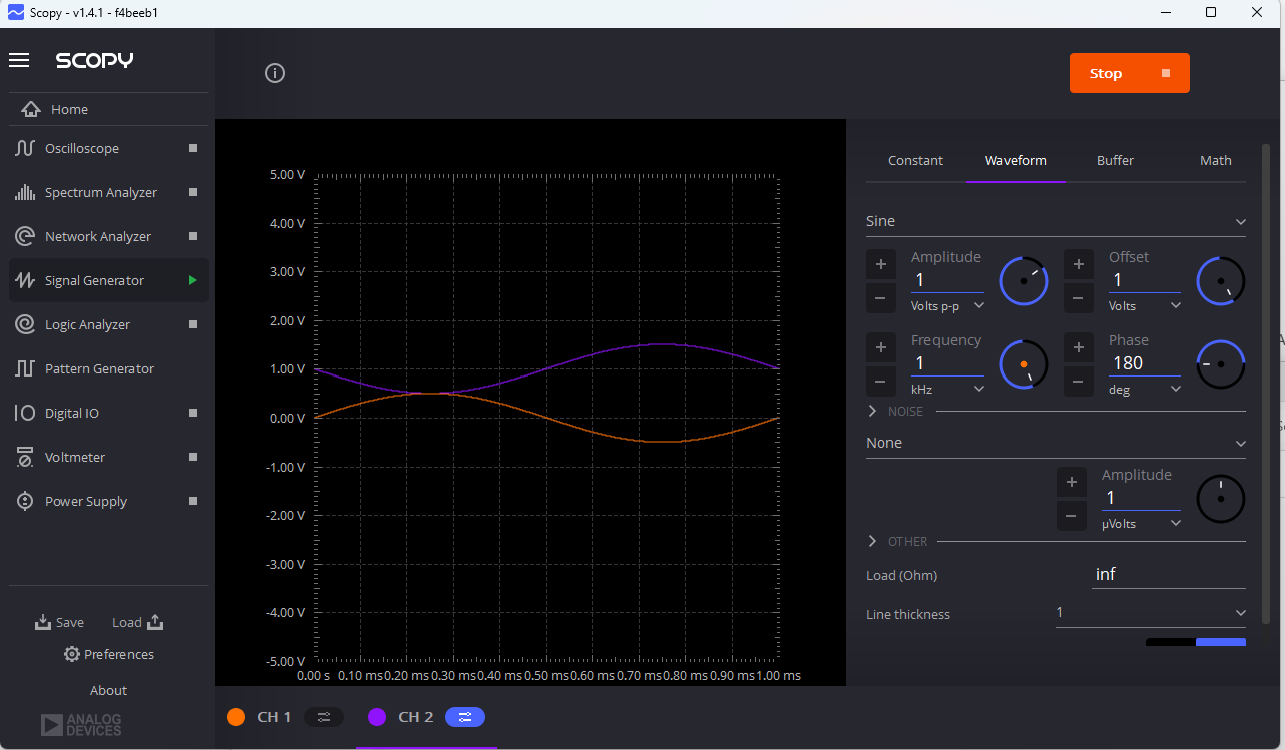This screenshot has height=750, width=1285.
Task: Switch to the Buffer tab
Action: pos(1115,160)
